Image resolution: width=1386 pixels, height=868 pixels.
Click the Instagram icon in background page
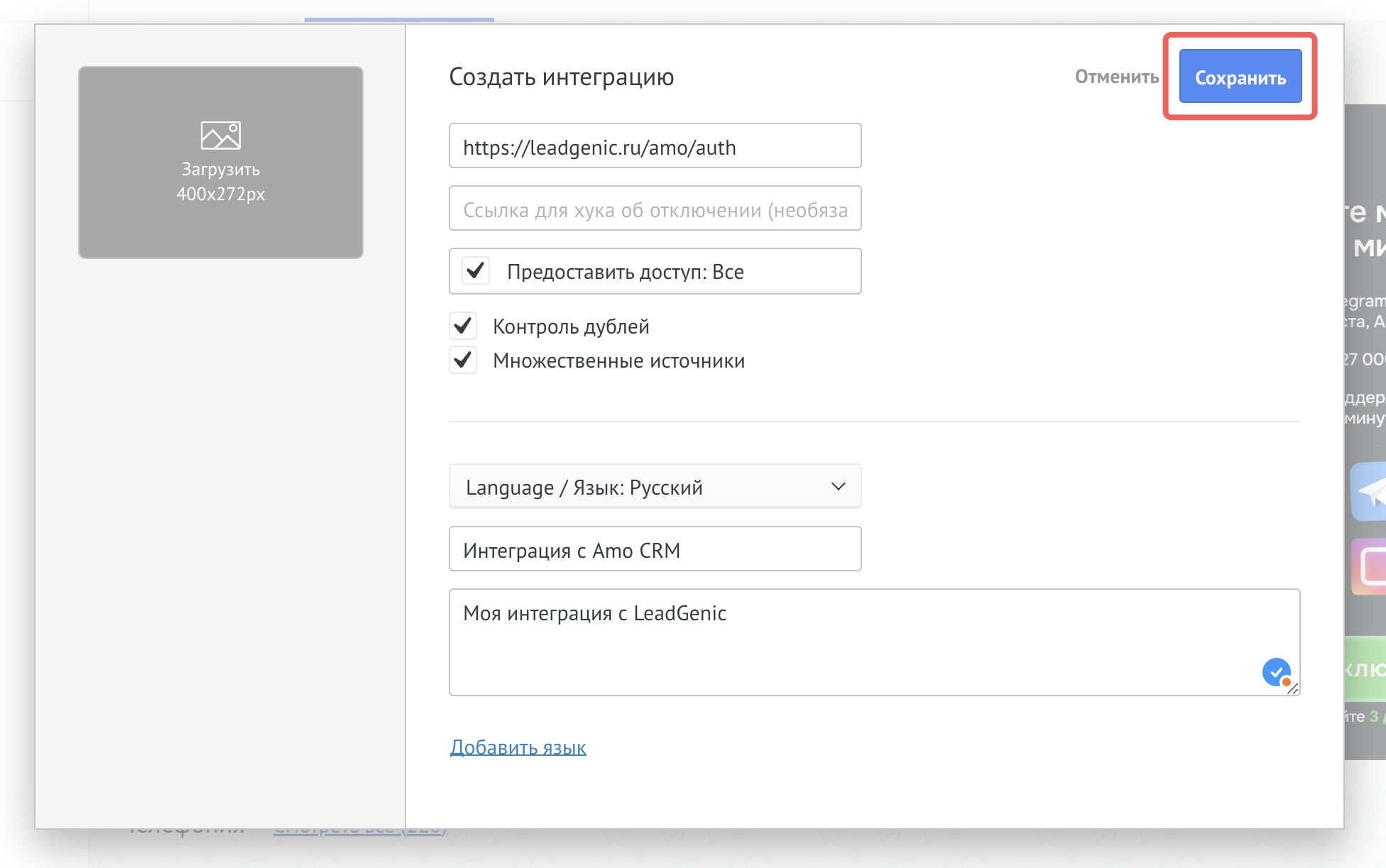coord(1368,566)
